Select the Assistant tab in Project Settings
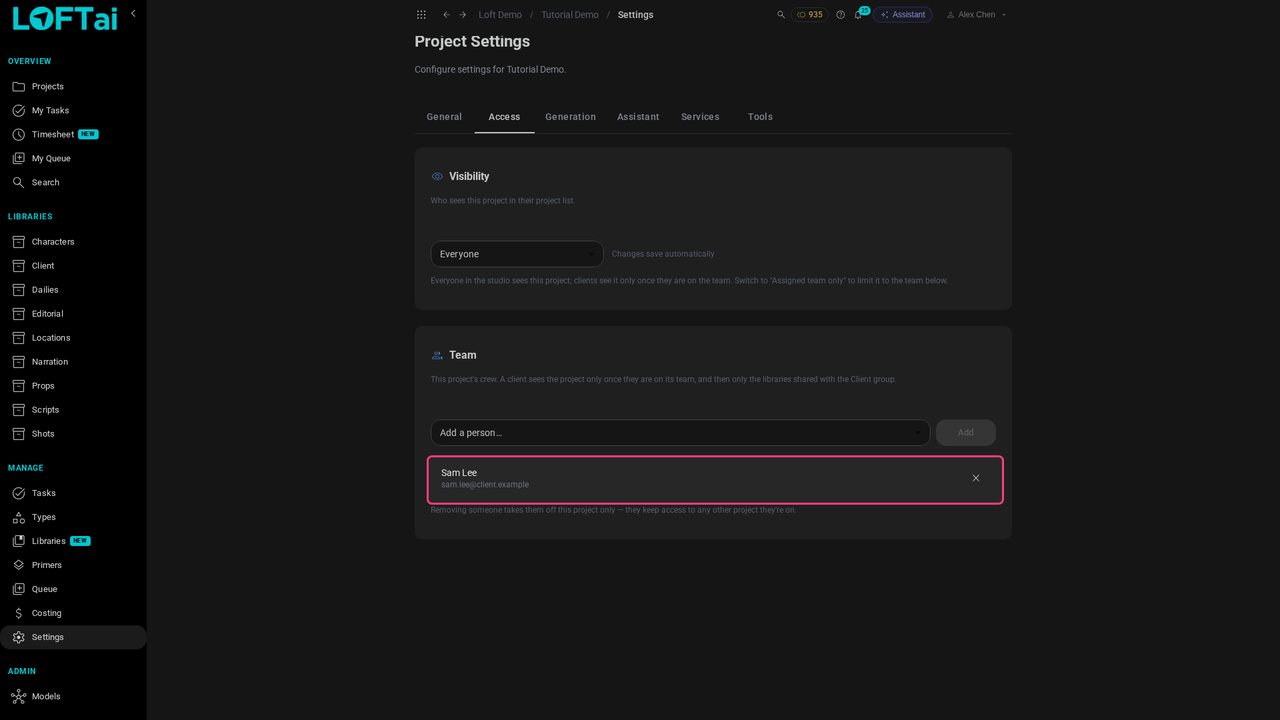This screenshot has height=720, width=1280. coord(638,117)
